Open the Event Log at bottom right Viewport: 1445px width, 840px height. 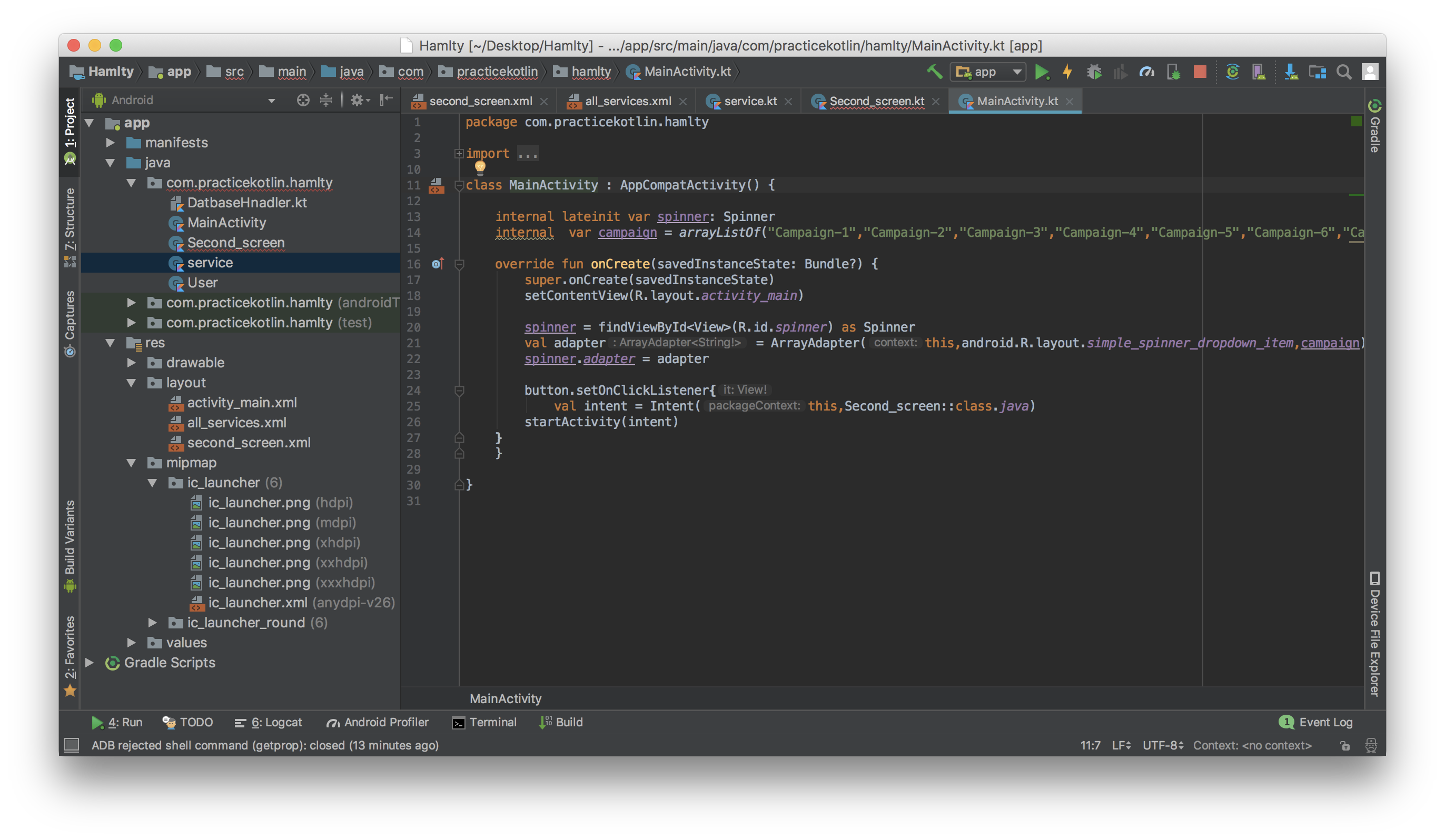(1316, 722)
